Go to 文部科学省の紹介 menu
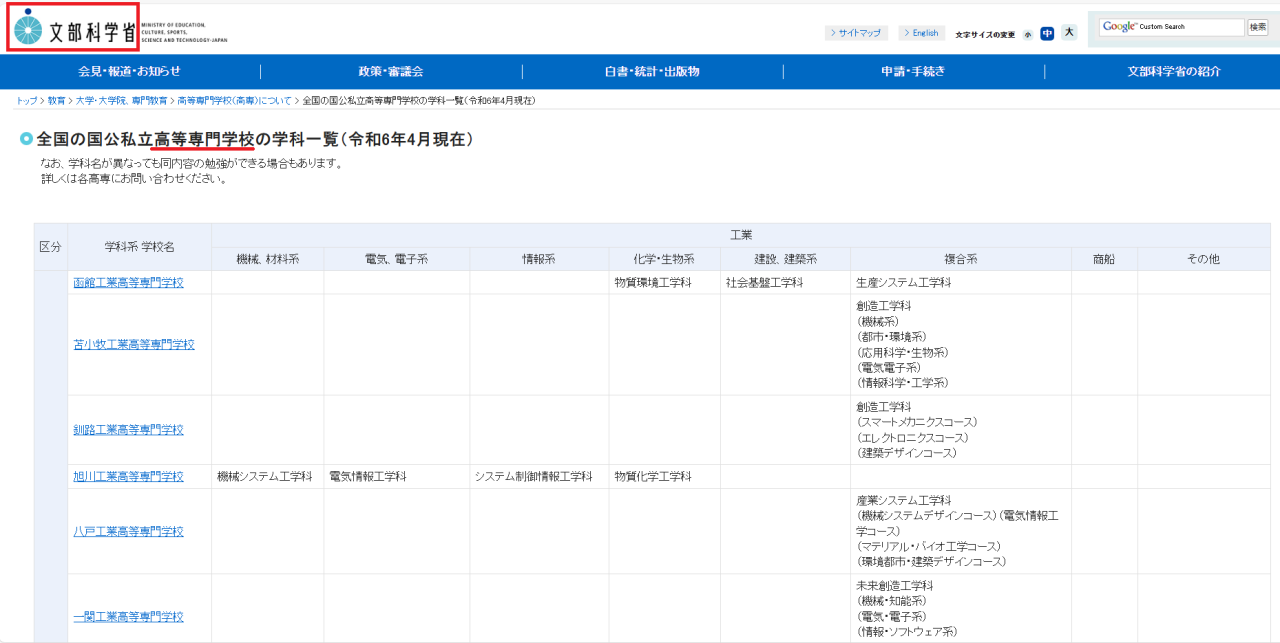The image size is (1280, 643). pos(1174,71)
